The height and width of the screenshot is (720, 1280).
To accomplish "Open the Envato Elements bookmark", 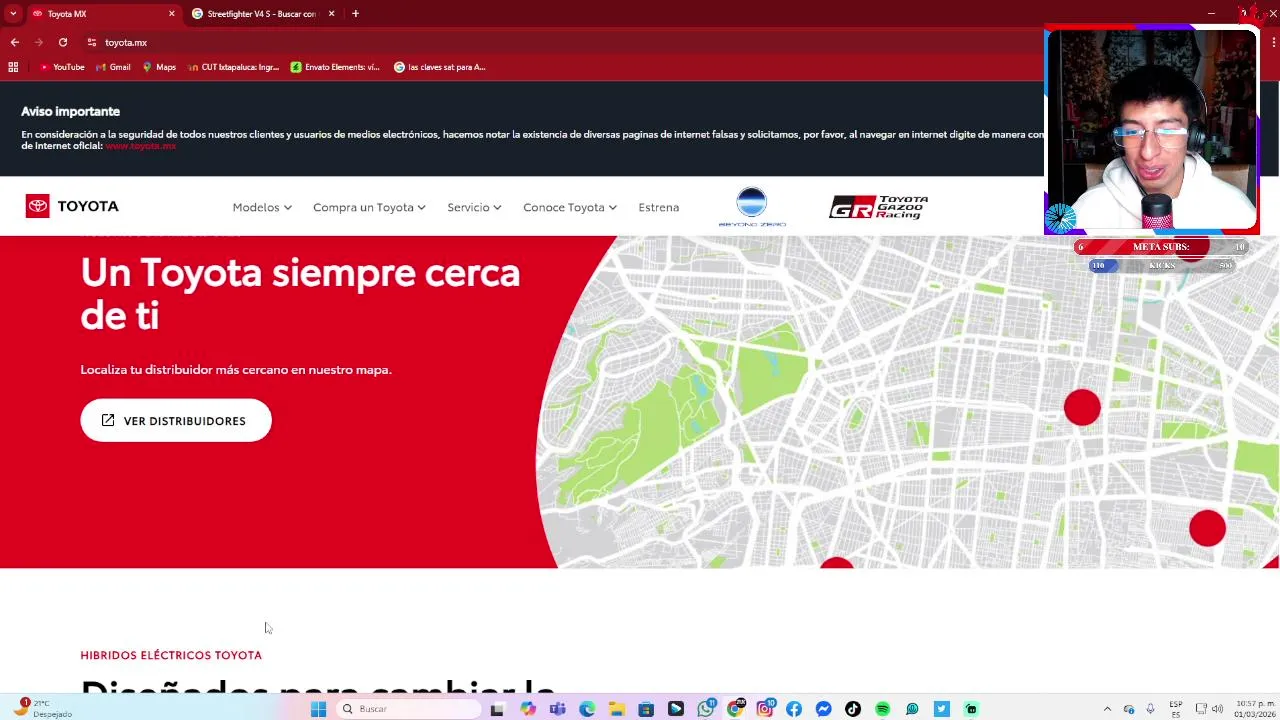I will tap(335, 67).
